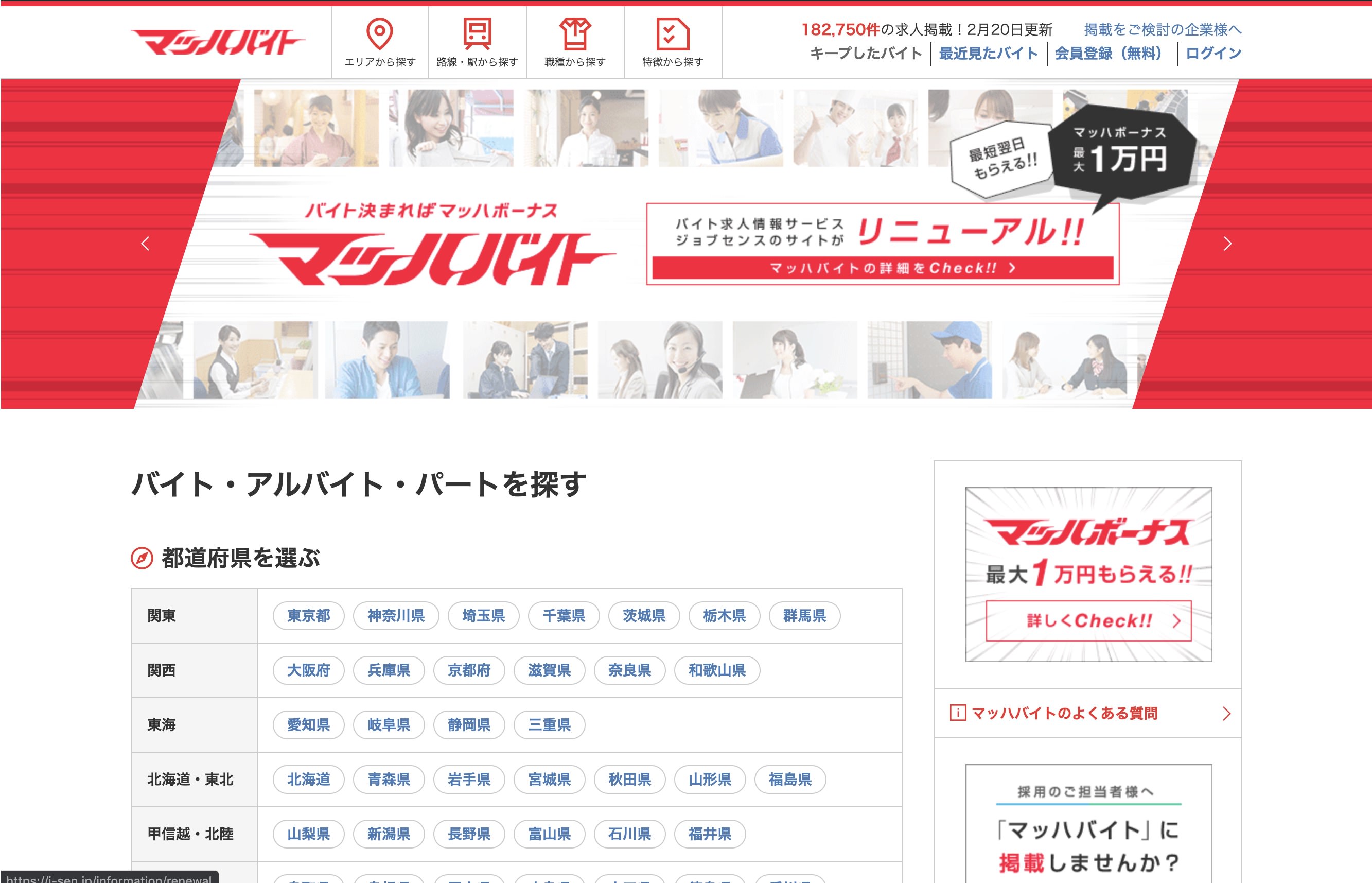Show previous banner slide arrow

coord(145,244)
